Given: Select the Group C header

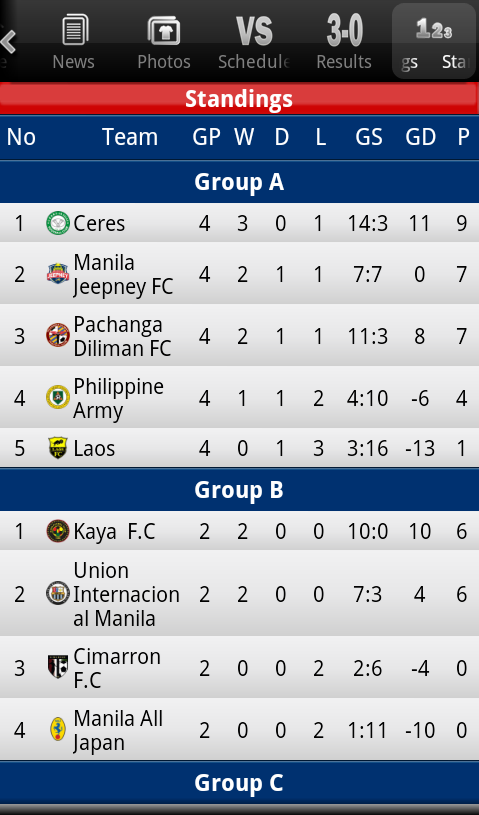Looking at the screenshot, I should pos(240,783).
